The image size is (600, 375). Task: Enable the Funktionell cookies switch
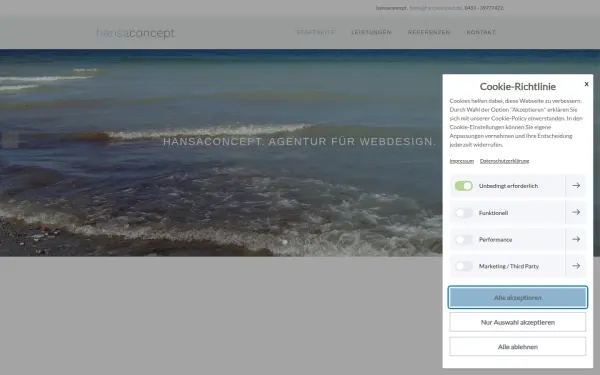(x=463, y=213)
